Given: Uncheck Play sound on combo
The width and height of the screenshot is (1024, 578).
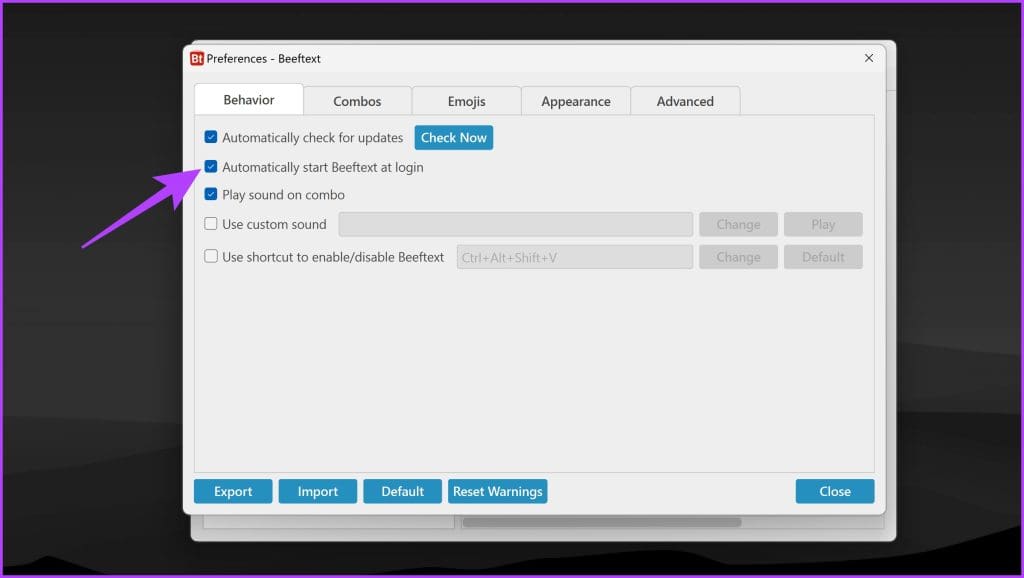Looking at the screenshot, I should 211,194.
